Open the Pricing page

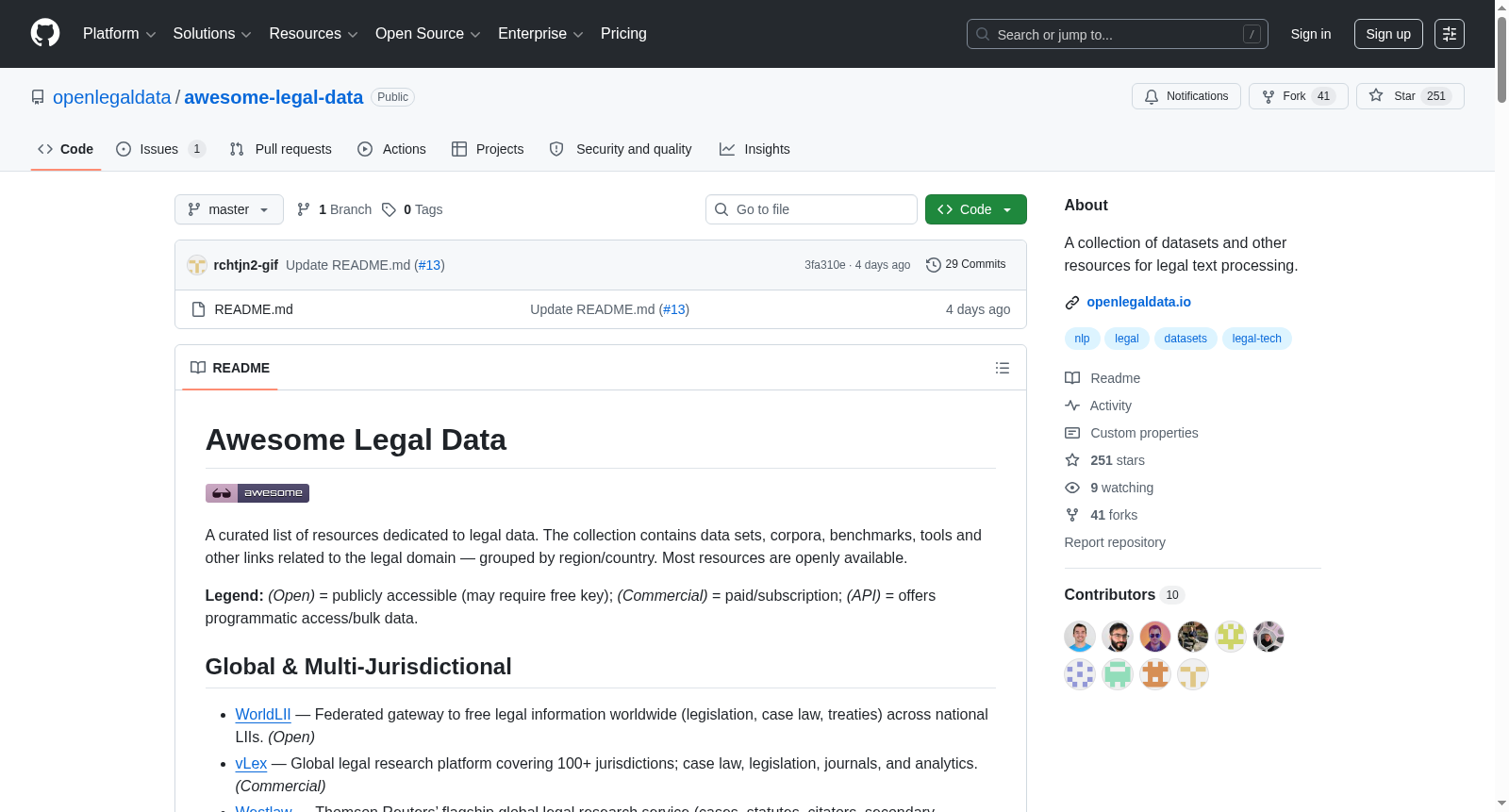(623, 34)
